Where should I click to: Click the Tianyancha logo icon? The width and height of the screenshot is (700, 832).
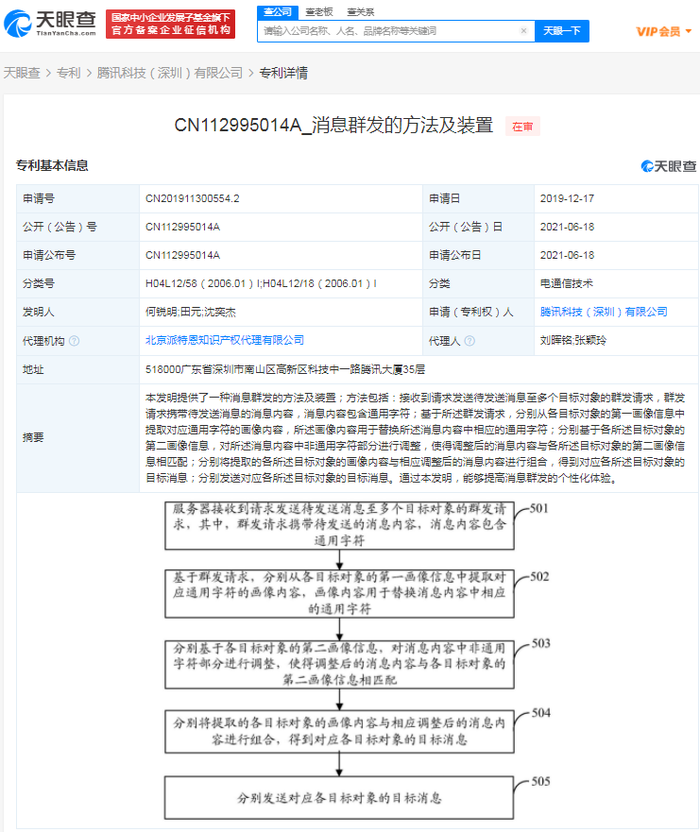18,24
